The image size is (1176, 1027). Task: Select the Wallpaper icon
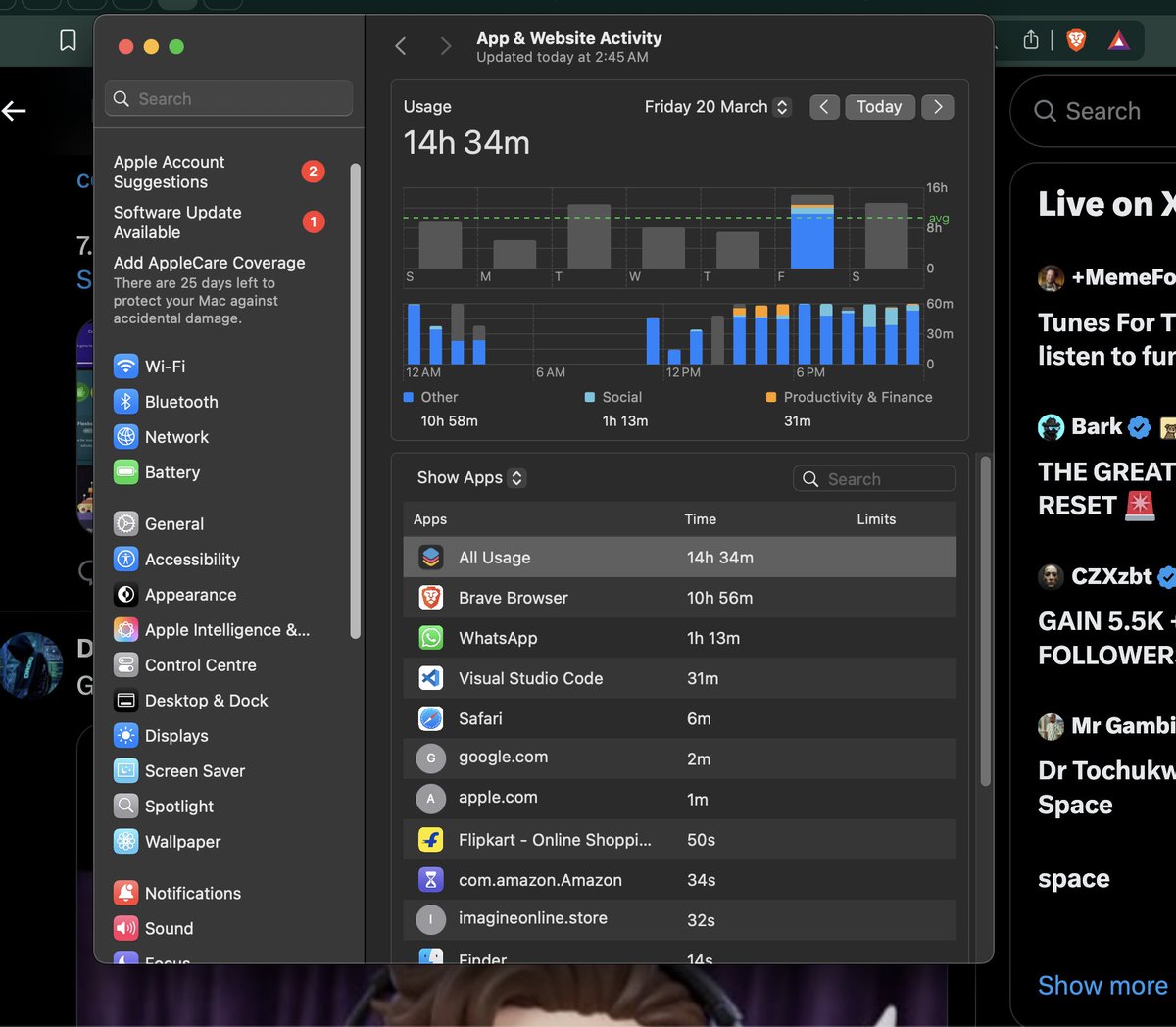(125, 842)
